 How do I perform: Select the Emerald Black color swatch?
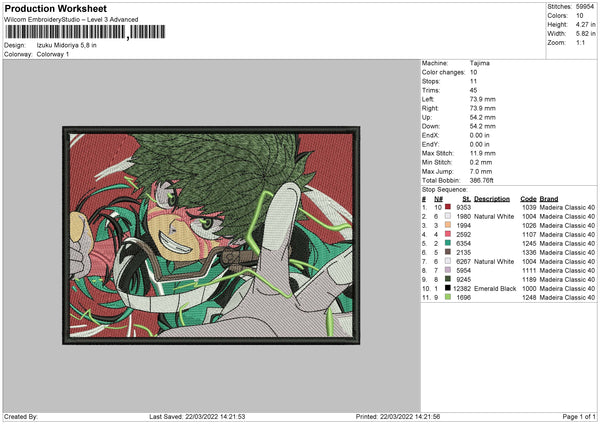coord(447,288)
